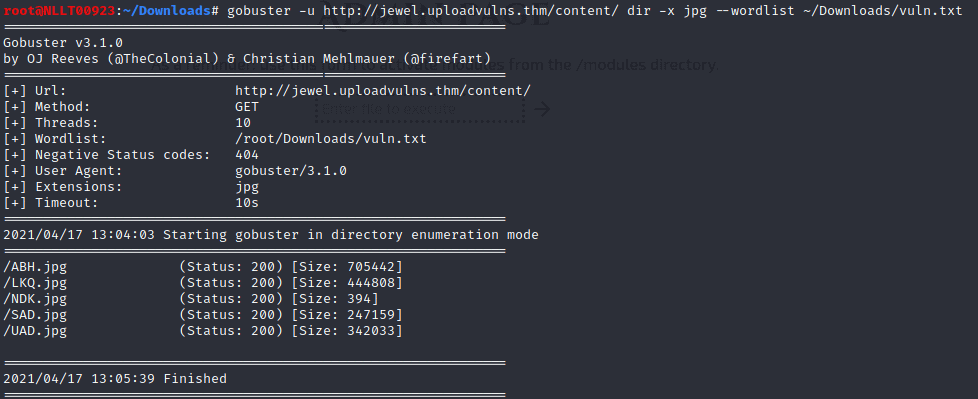Click the wordlist path /root/Downloads/vuln.txt
Viewport: 978px width, 399px height.
(331, 138)
